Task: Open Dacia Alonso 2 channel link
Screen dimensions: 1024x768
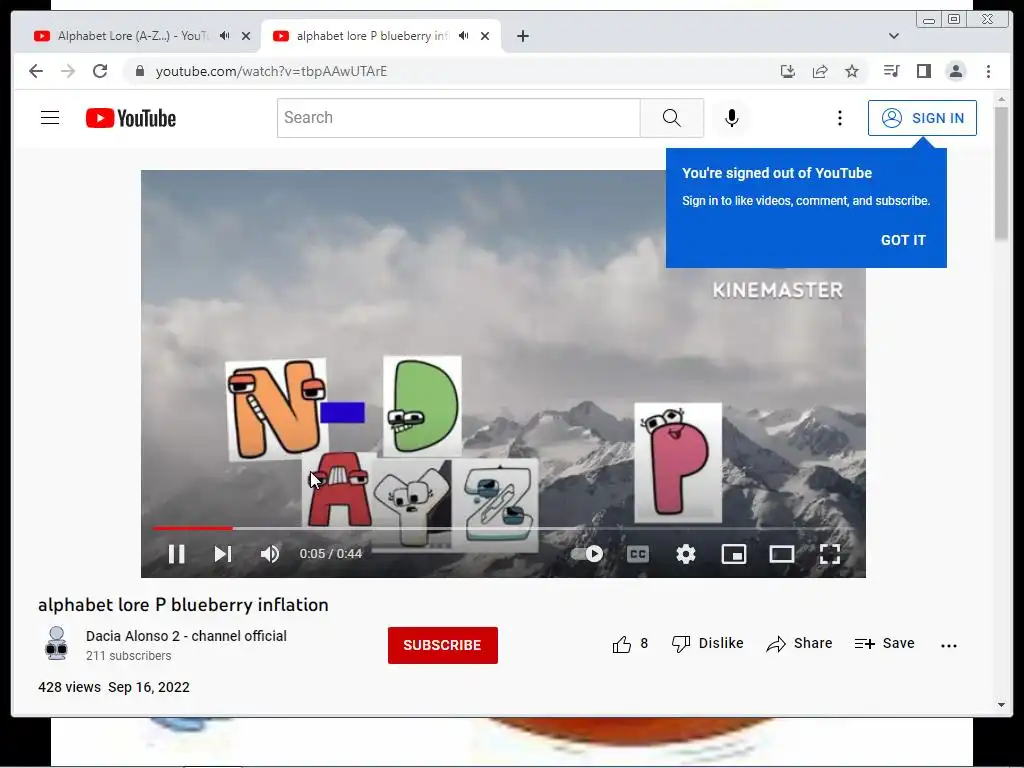Action: pyautogui.click(x=186, y=635)
